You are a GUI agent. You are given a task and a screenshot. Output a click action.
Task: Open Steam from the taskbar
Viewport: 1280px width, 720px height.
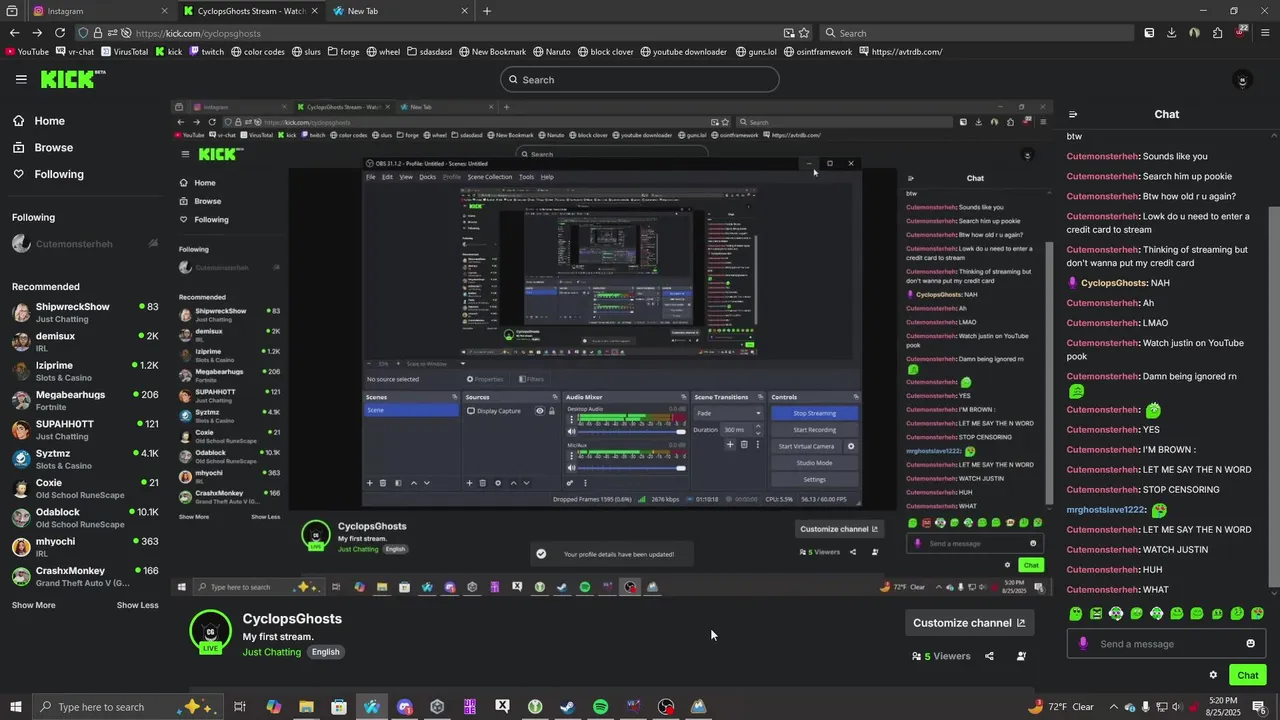tap(567, 707)
